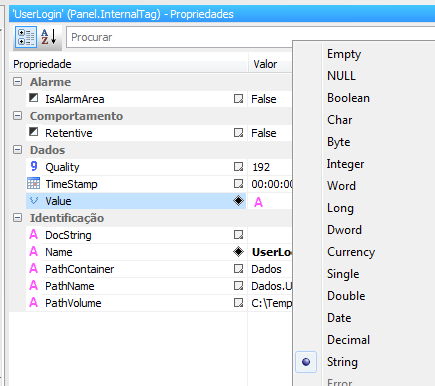Click the PathContainer value Dados
The width and height of the screenshot is (435, 386).
266,269
